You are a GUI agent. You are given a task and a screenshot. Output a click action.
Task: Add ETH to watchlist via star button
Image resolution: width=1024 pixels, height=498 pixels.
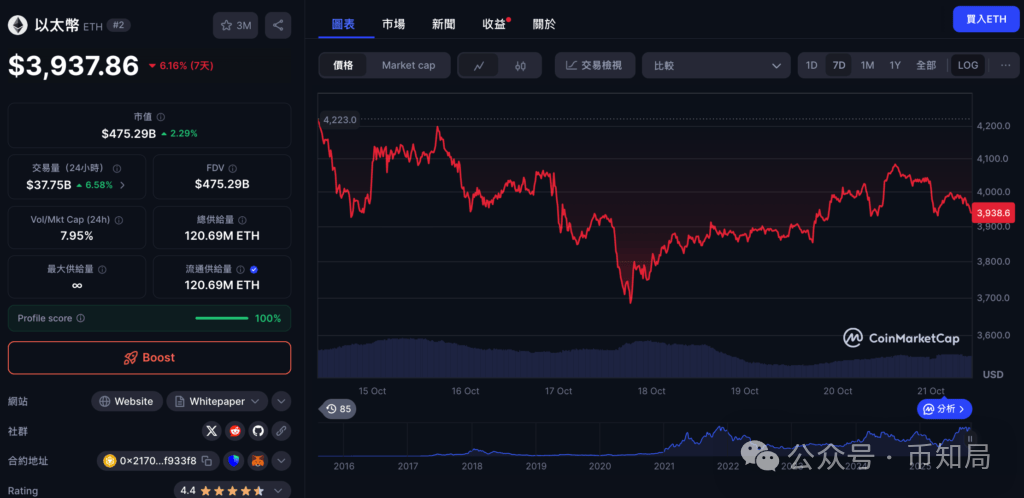[236, 25]
